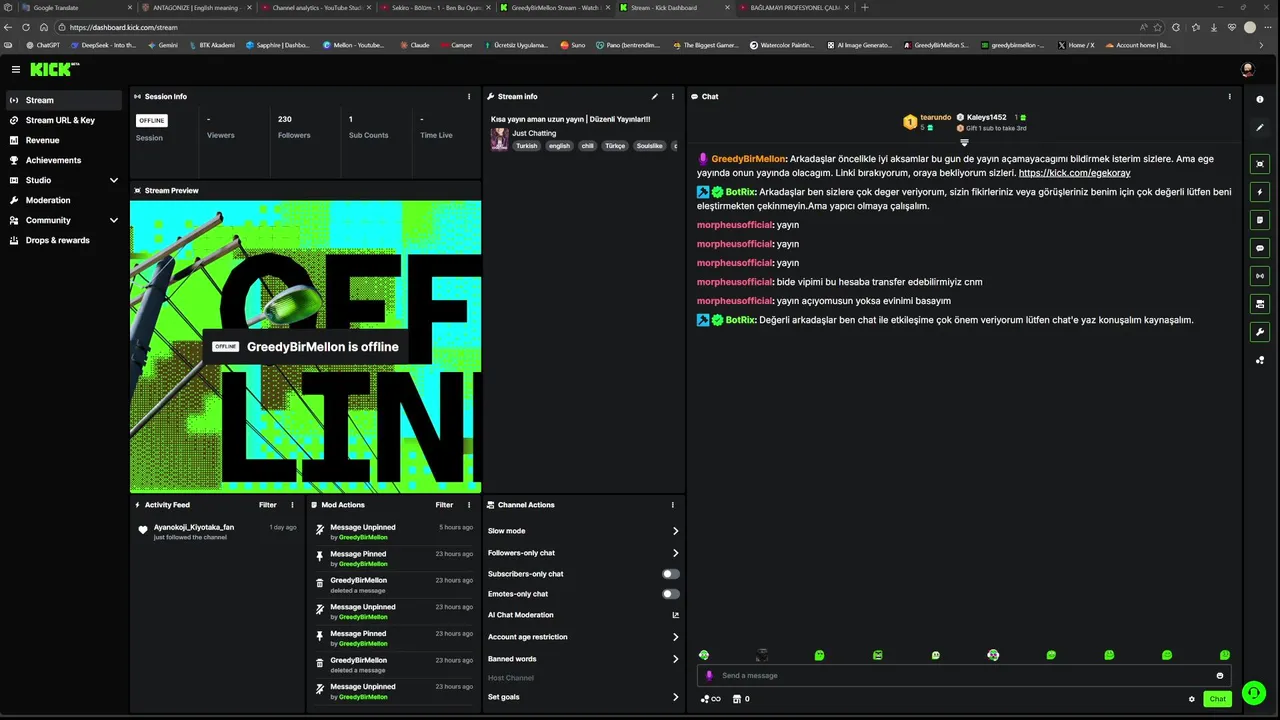This screenshot has width=1280, height=720.
Task: Select Stream in the left sidebar
Action: click(x=64, y=100)
